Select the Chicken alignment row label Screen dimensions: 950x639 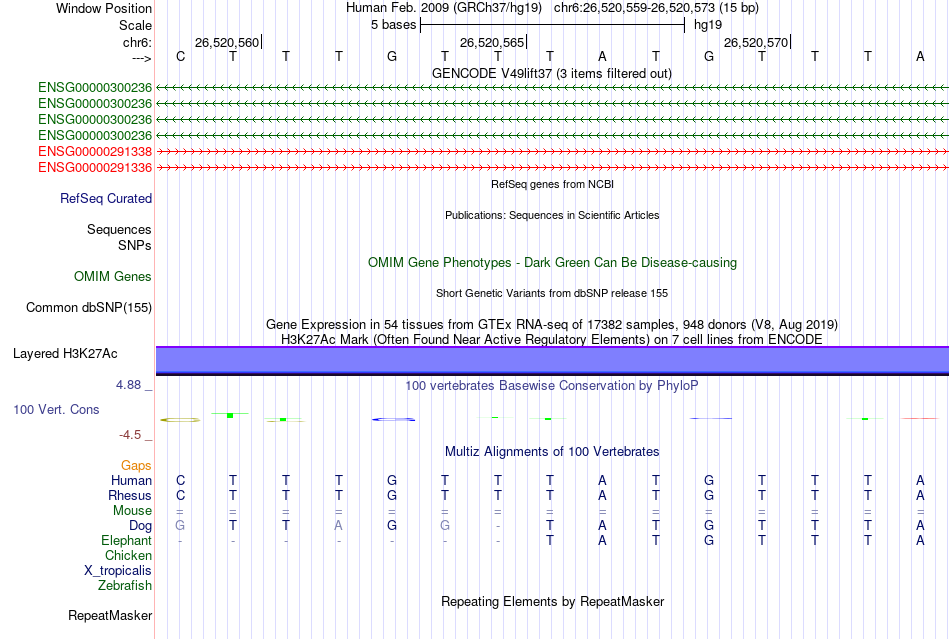coord(128,555)
